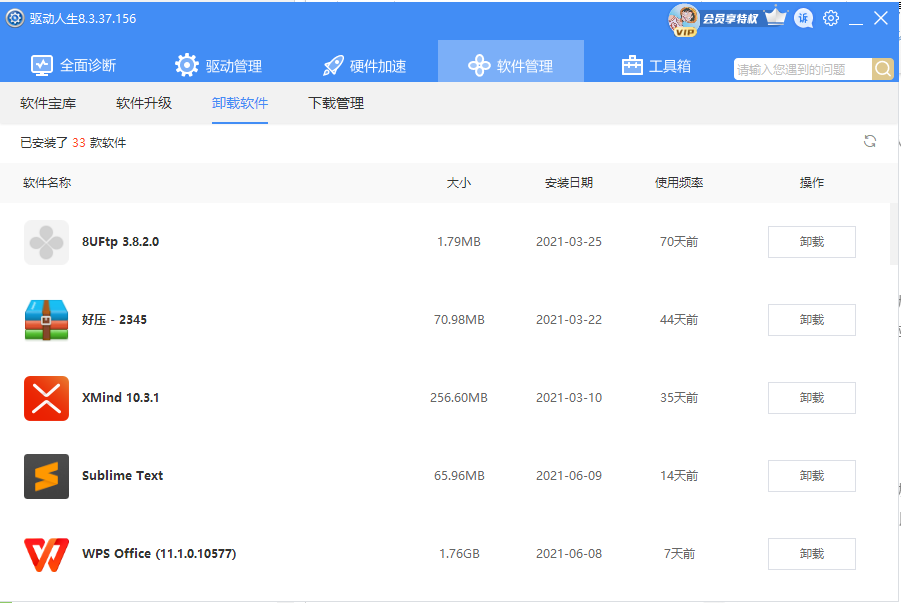Select the XMind 10.3.1 name
901x603 pixels.
click(121, 398)
